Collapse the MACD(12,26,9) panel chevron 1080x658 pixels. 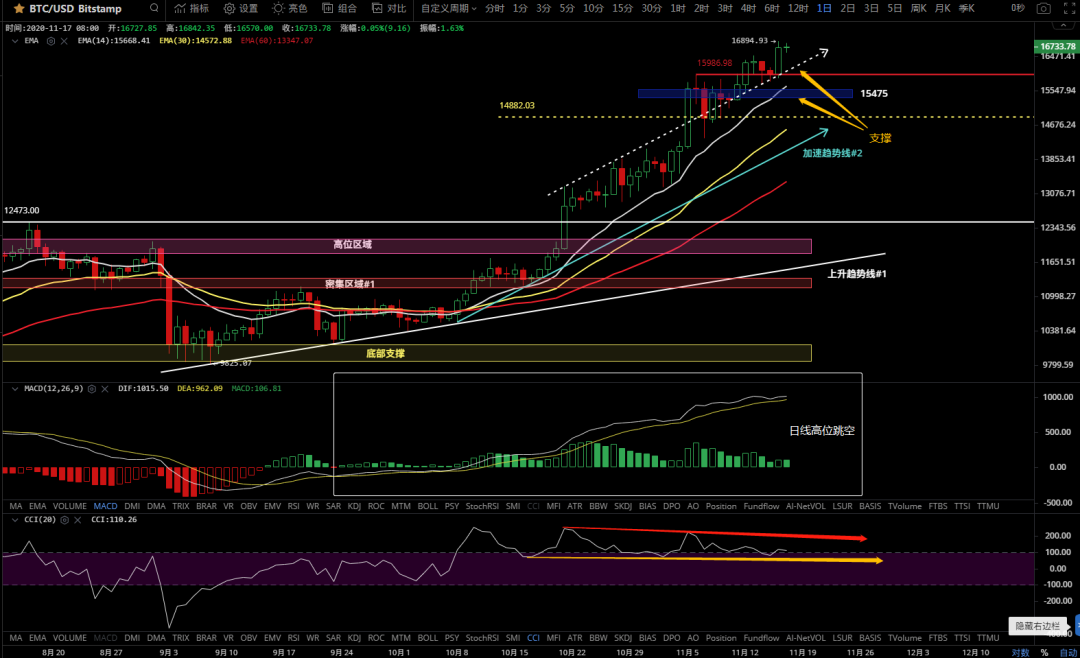coord(14,388)
